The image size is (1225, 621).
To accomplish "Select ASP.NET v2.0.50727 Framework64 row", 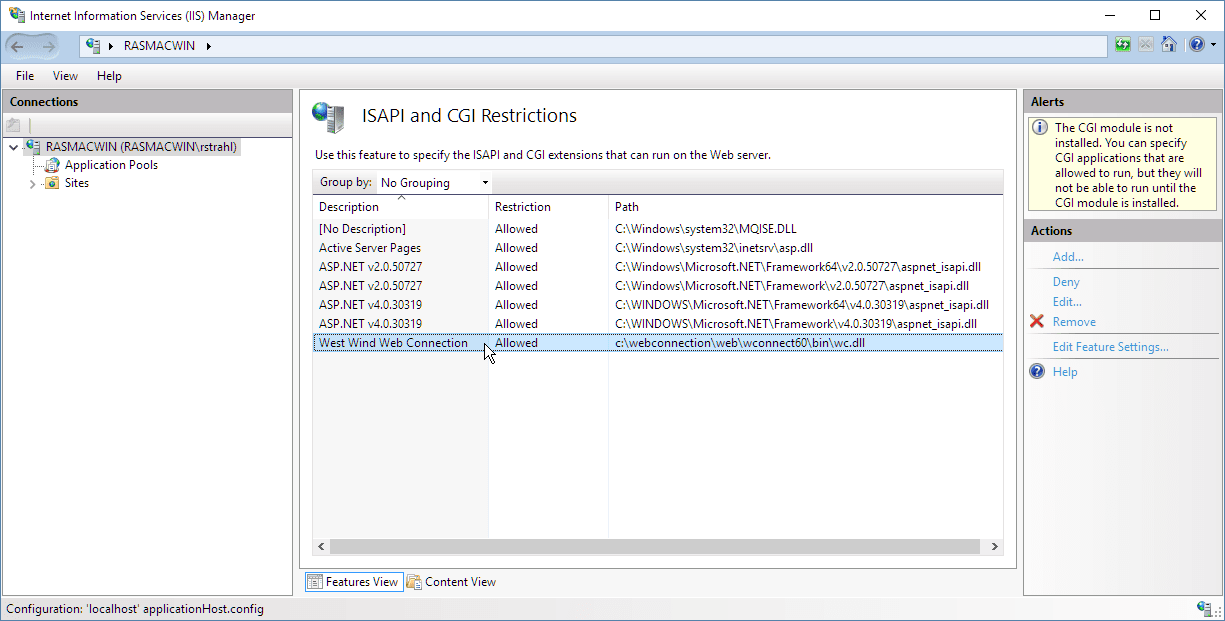I will (658, 267).
